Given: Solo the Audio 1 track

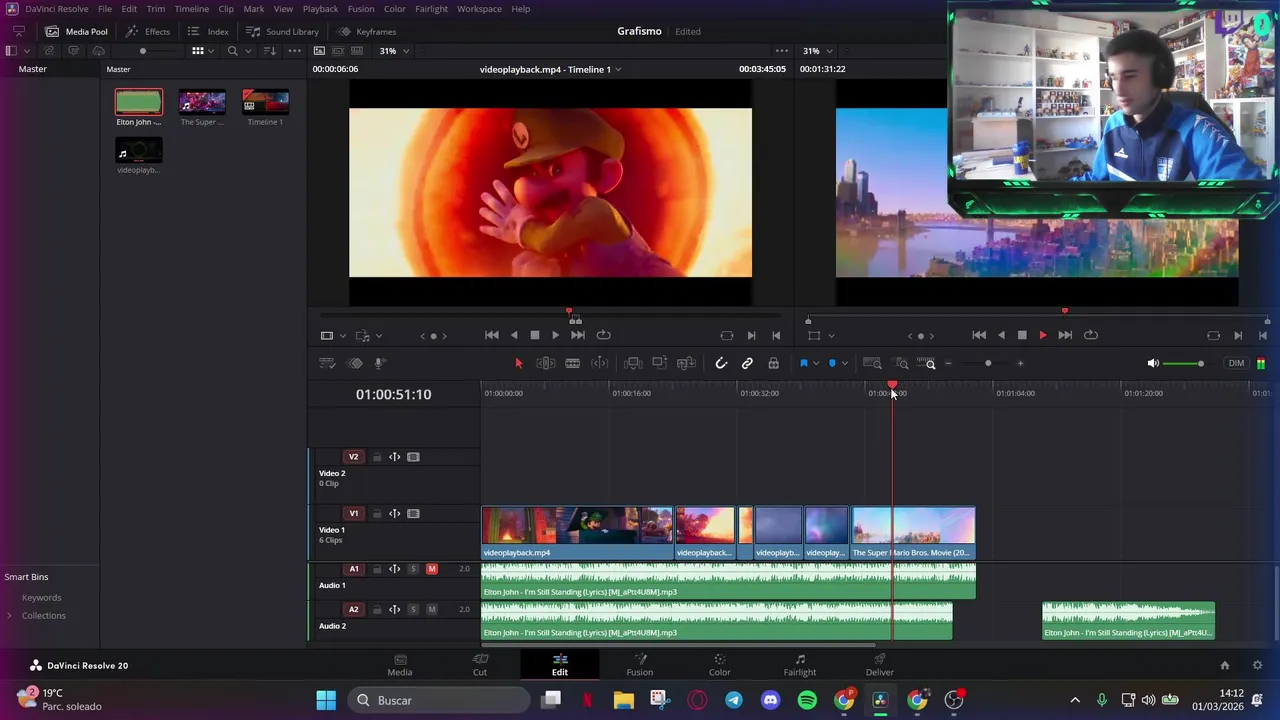Looking at the screenshot, I should click(x=413, y=569).
